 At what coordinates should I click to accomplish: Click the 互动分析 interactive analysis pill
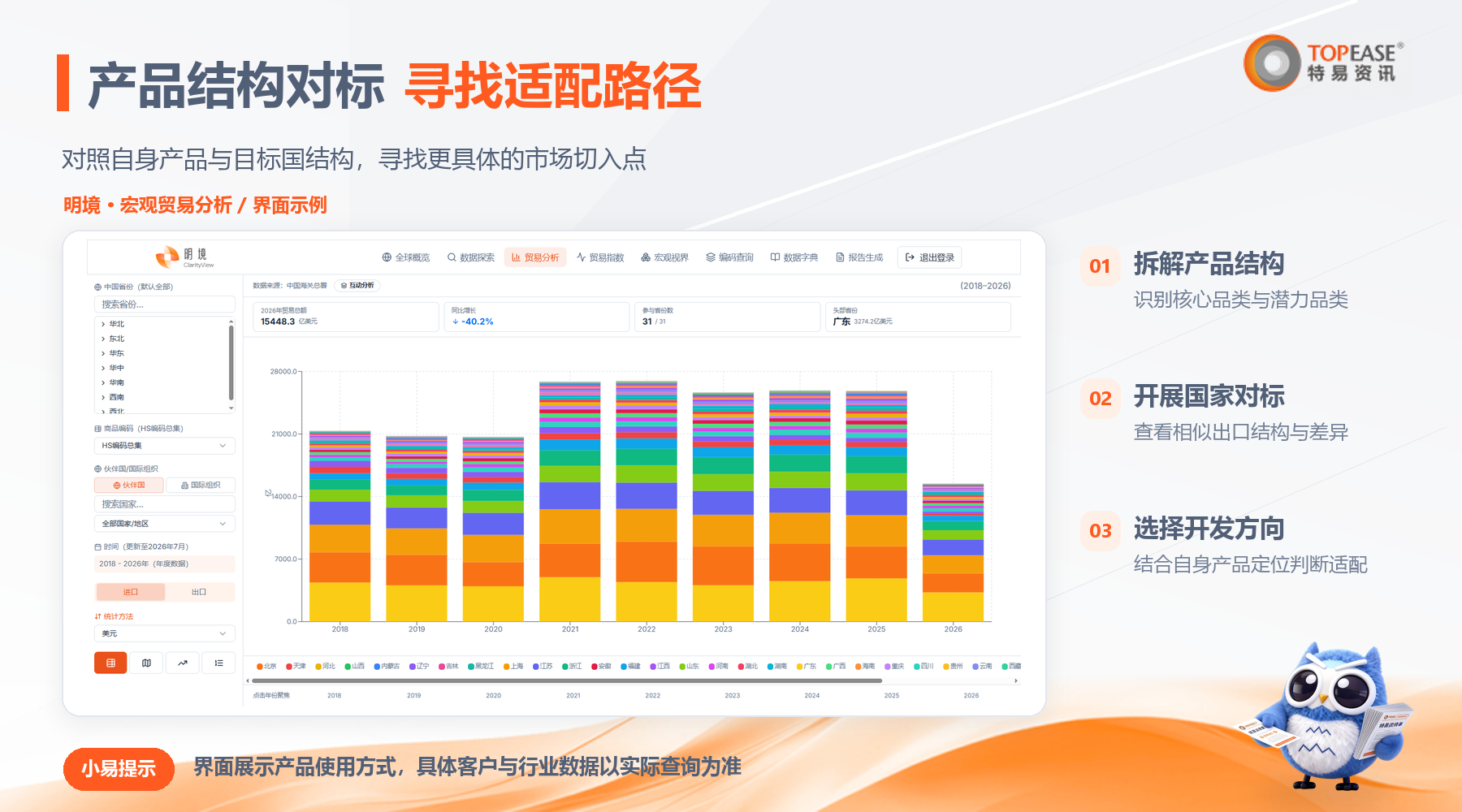pos(357,286)
